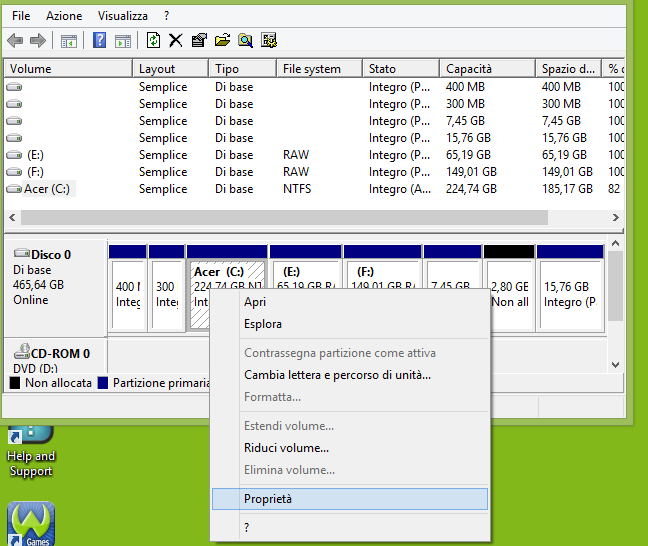Viewport: 648px width, 546px height.
Task: Select Esplora in the context menu
Action: [263, 324]
